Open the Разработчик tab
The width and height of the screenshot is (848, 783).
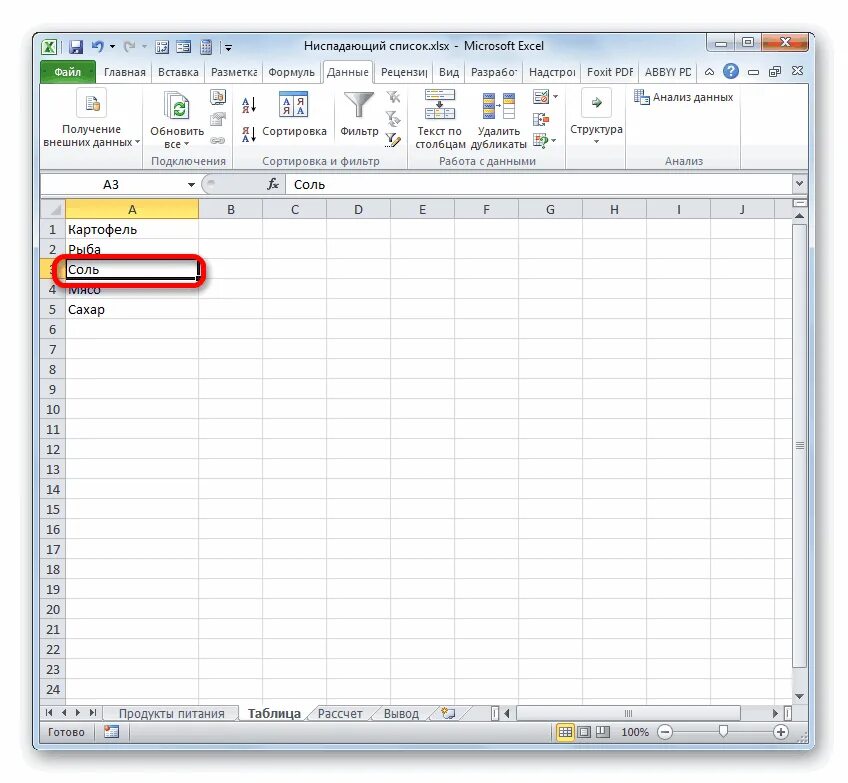tap(494, 72)
